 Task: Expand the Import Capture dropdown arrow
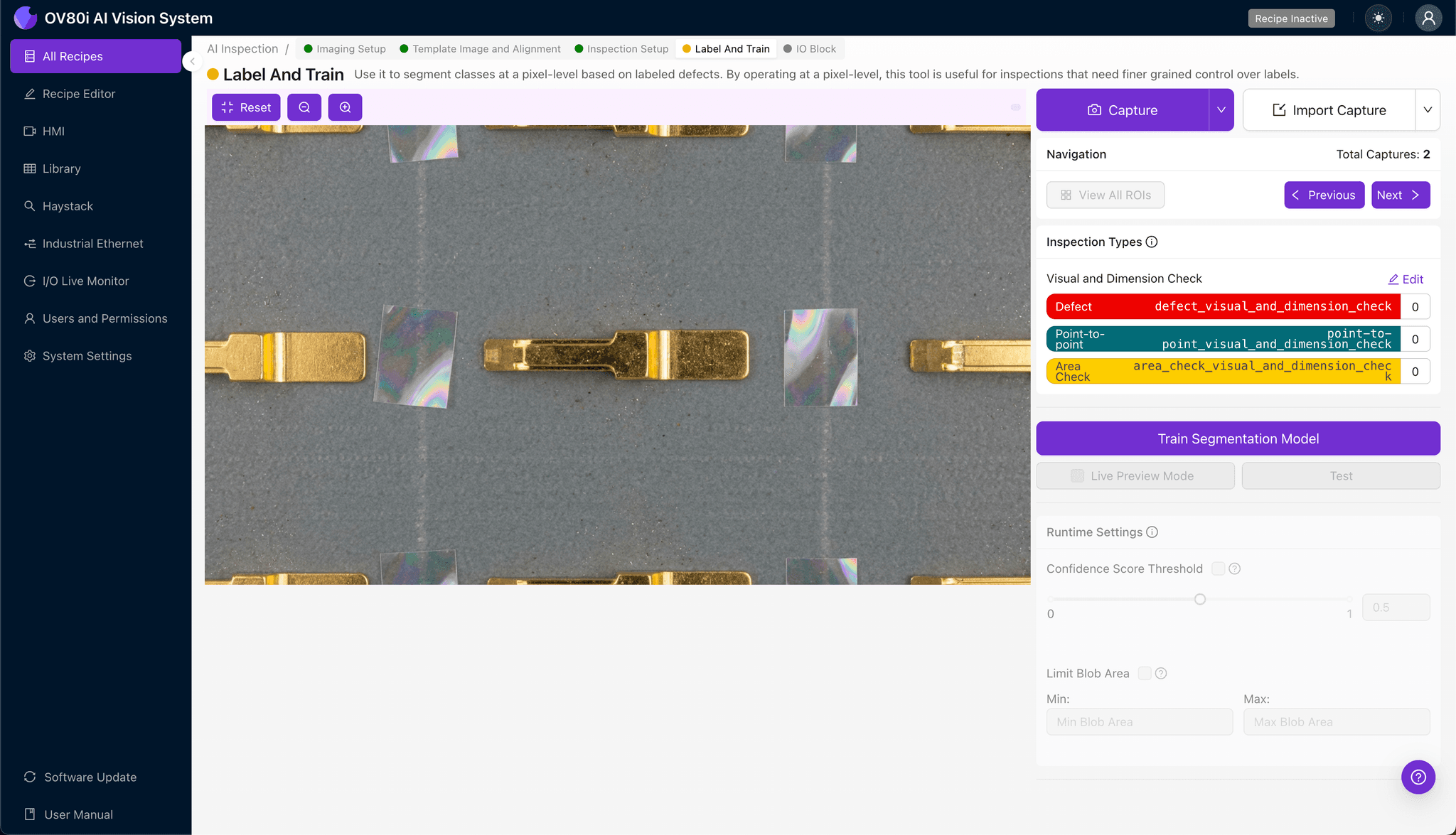point(1427,110)
